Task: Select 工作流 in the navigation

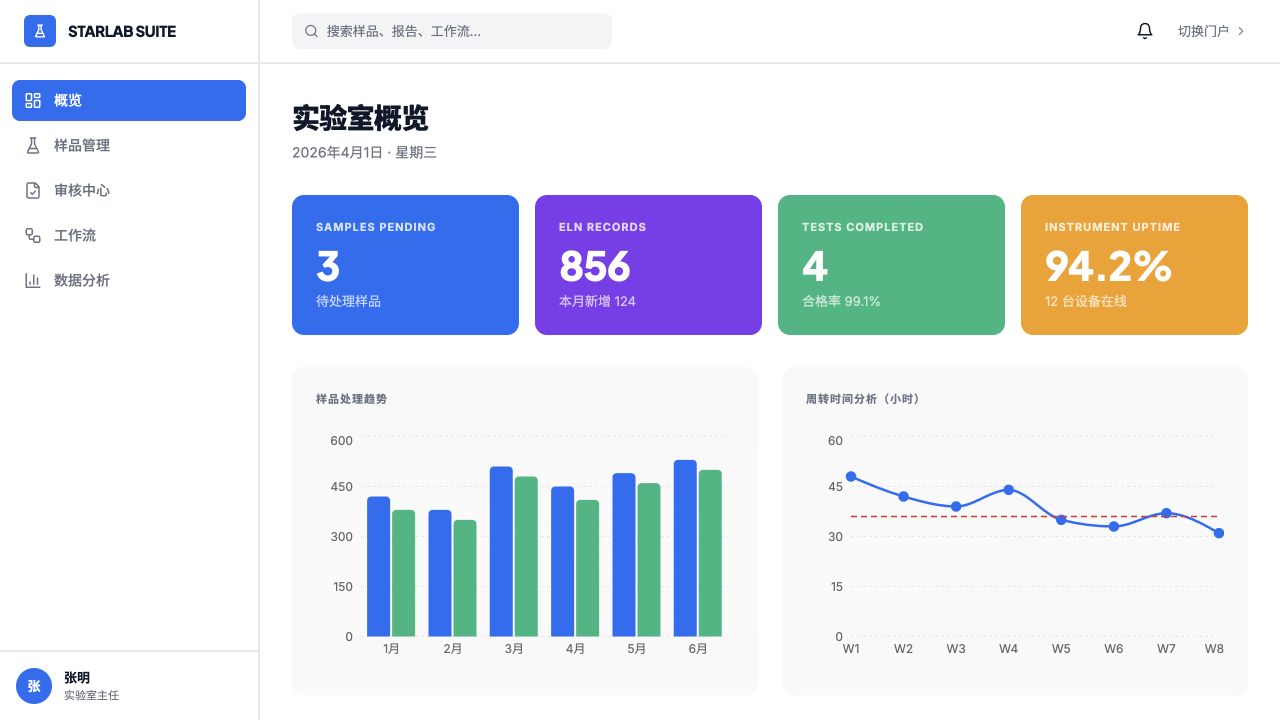Action: 129,235
